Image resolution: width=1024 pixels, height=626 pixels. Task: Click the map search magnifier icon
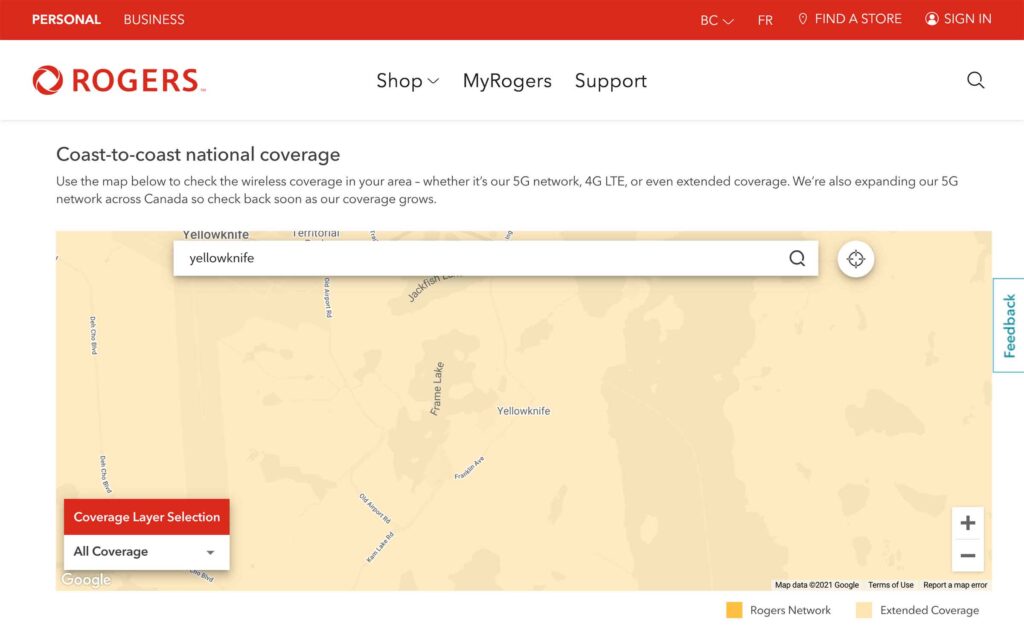(797, 258)
